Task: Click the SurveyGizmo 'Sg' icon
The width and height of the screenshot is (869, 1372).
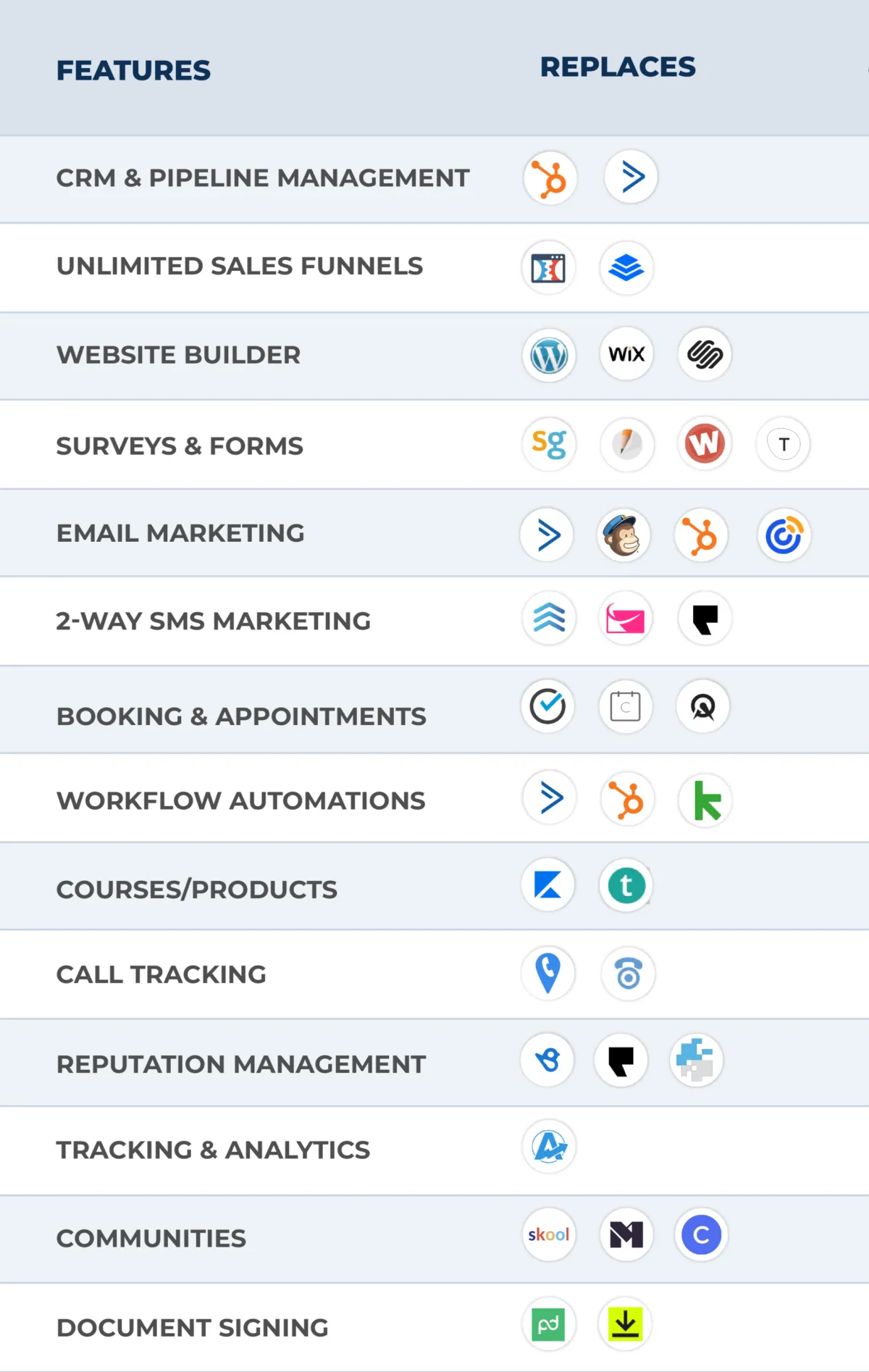Action: (549, 443)
